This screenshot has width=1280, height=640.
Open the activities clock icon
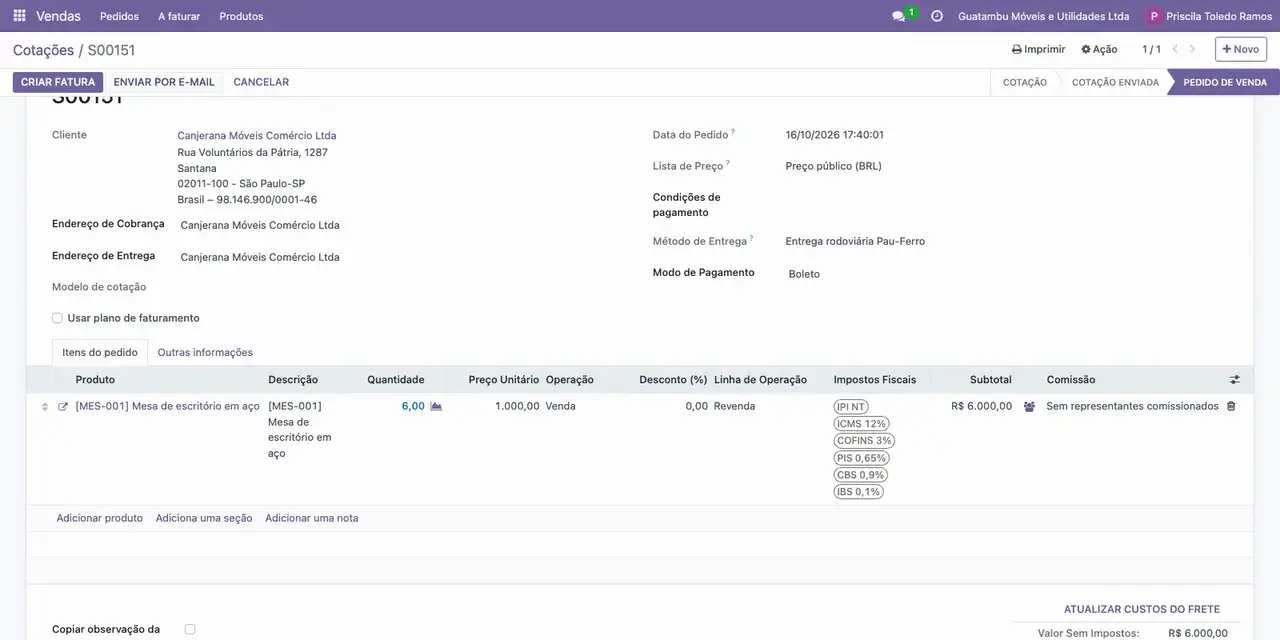(937, 16)
